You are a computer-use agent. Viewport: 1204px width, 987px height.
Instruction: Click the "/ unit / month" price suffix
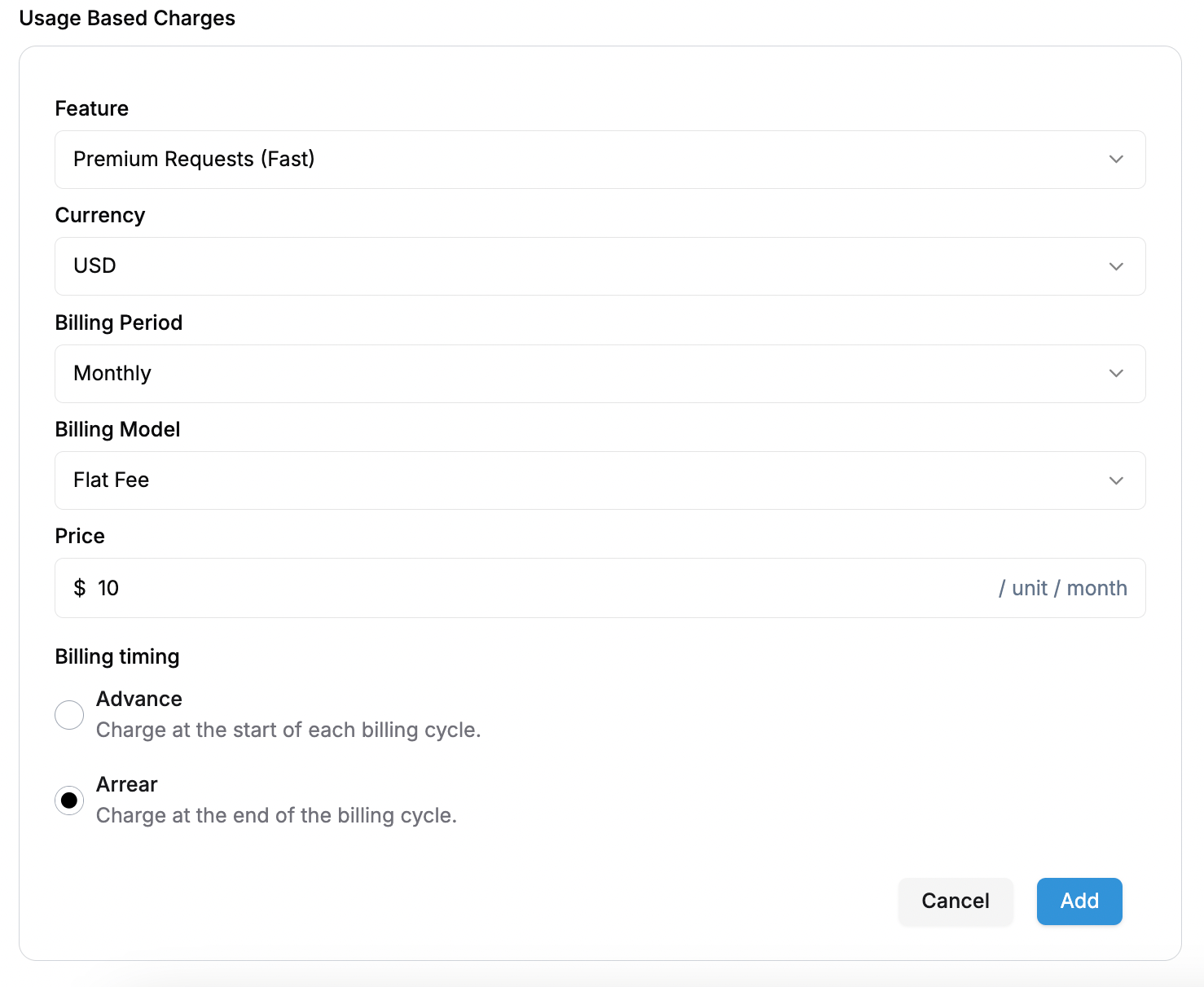point(1063,588)
